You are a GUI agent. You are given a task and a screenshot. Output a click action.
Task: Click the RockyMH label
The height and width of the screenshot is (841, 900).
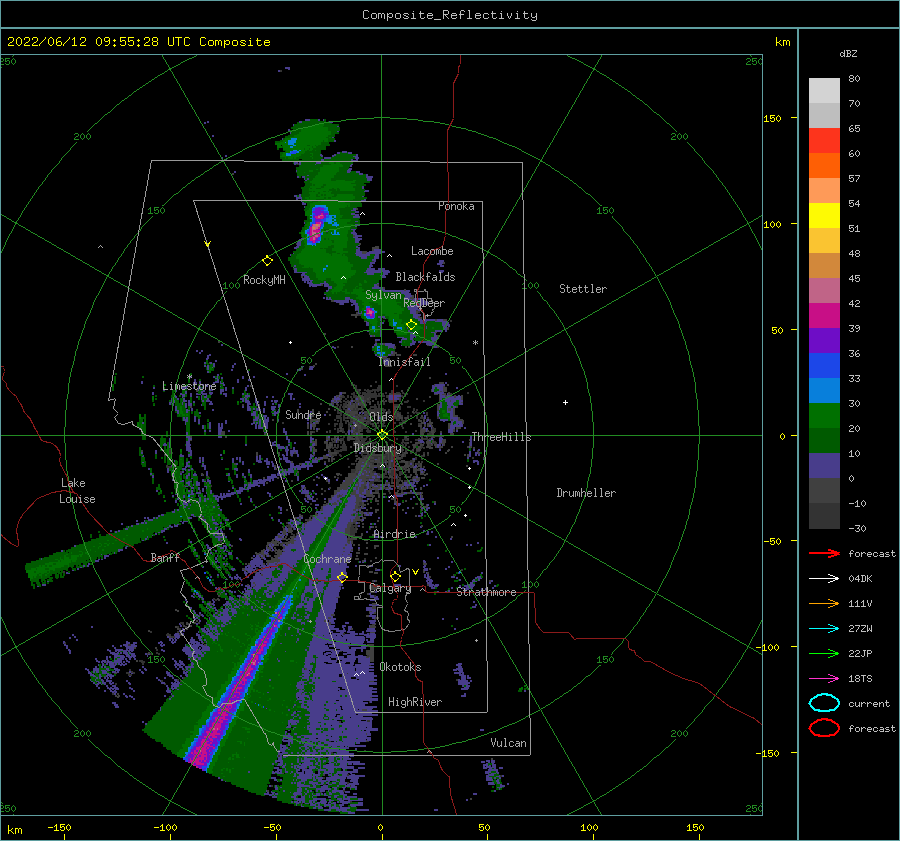coord(264,280)
